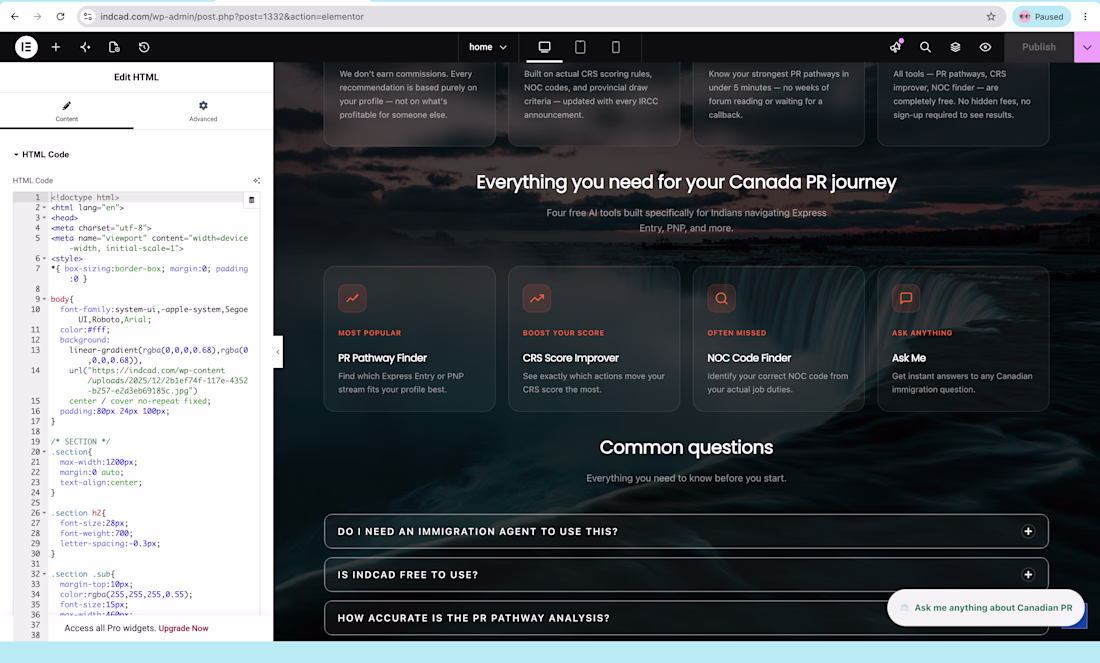1100x663 pixels.
Task: Go forward using browser forward arrow
Action: pyautogui.click(x=37, y=16)
